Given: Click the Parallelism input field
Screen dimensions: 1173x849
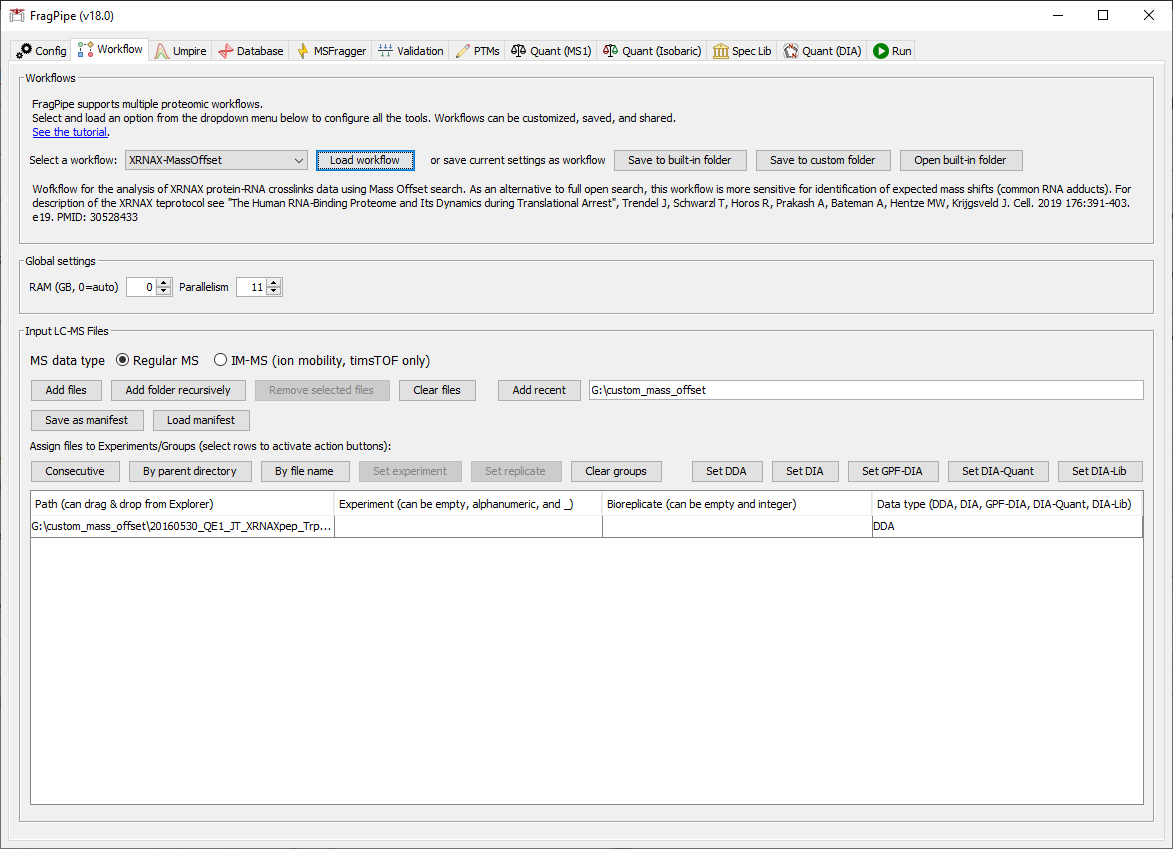Looking at the screenshot, I should tap(251, 287).
